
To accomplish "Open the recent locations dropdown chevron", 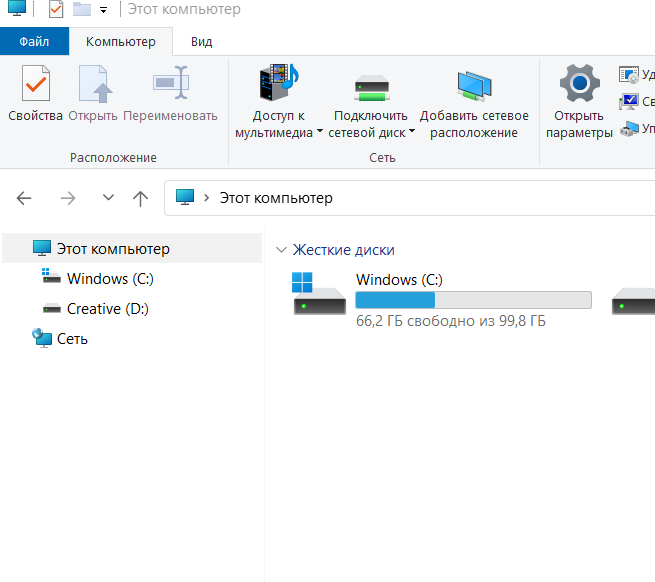I will (108, 197).
